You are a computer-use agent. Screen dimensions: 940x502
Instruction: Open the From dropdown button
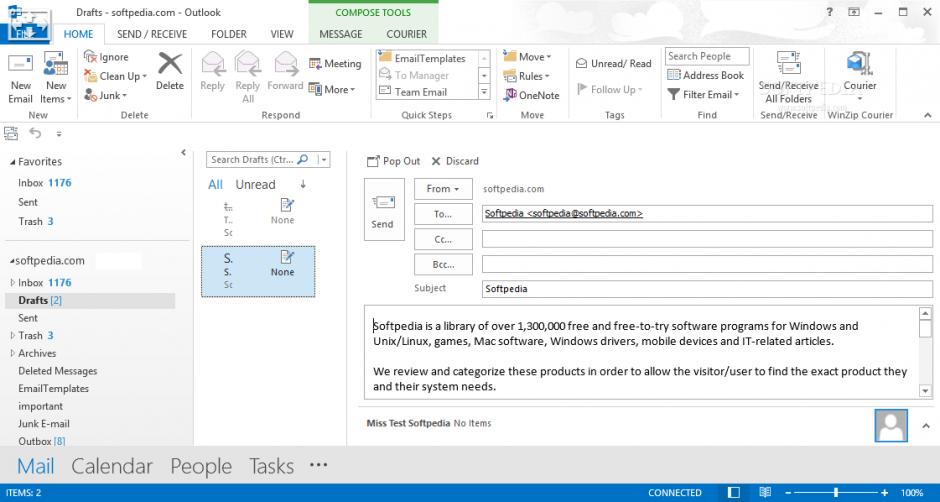point(443,189)
